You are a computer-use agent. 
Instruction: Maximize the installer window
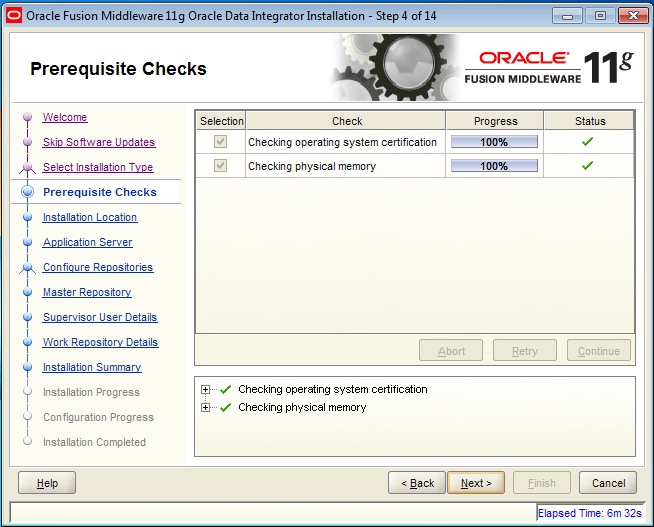tap(600, 16)
